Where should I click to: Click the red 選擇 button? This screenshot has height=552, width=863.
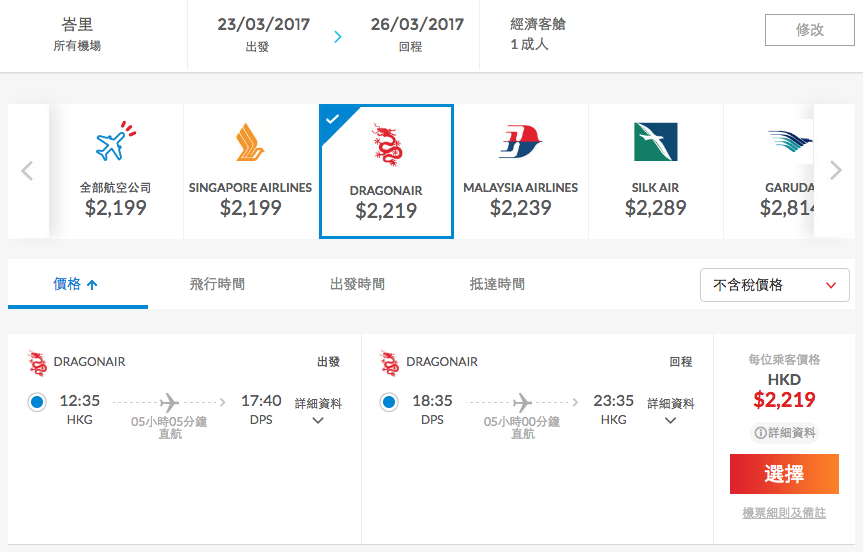pos(784,474)
